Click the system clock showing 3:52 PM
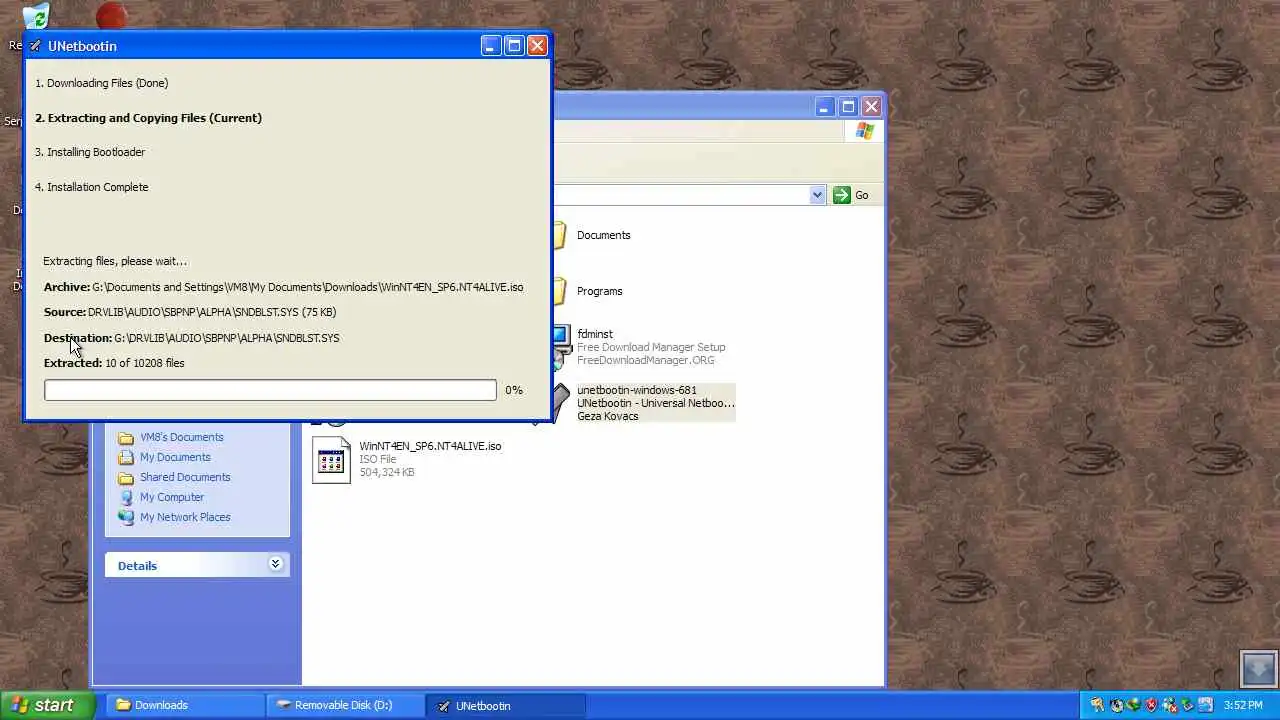The height and width of the screenshot is (720, 1280). [1243, 705]
